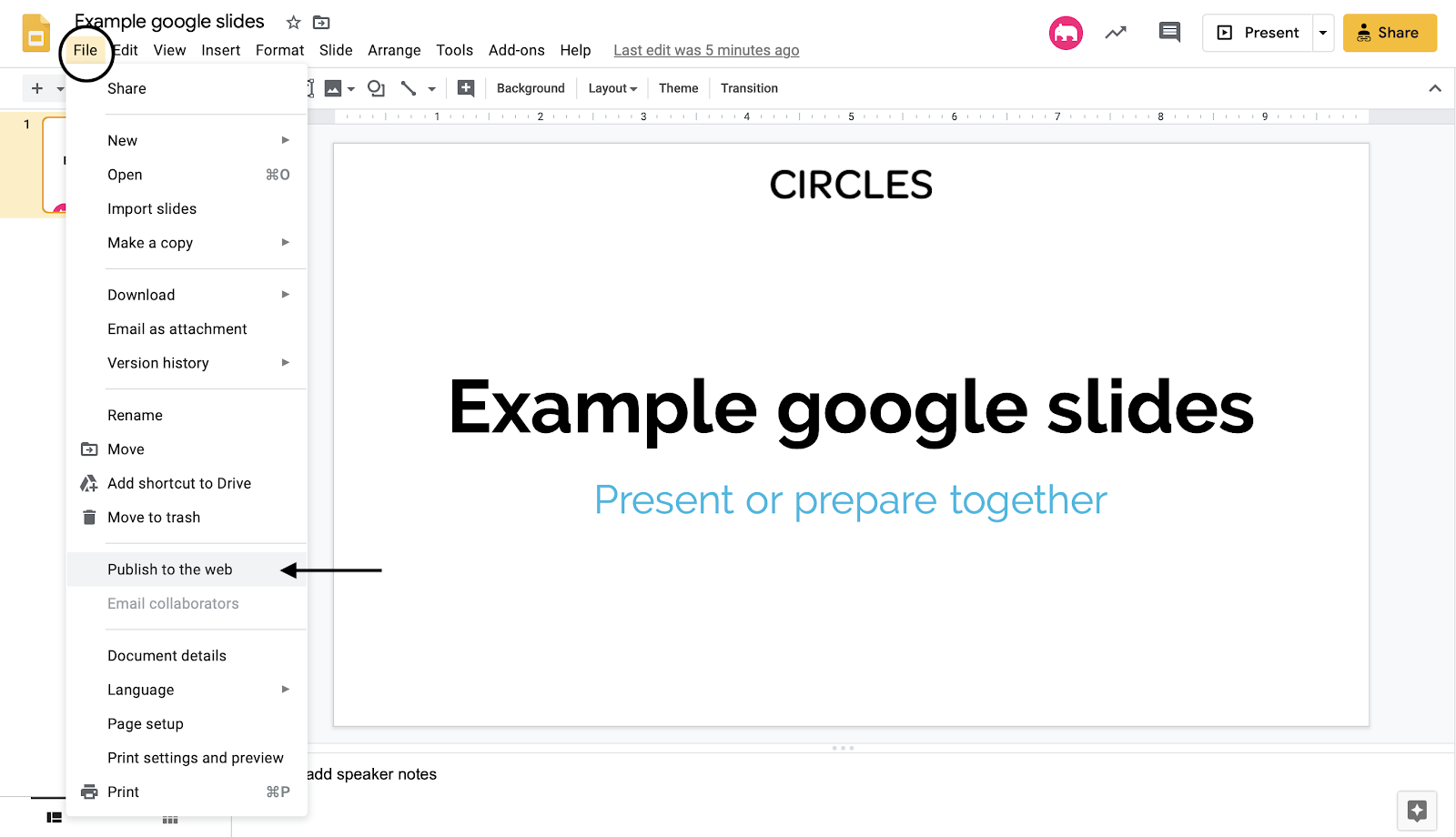Open the Insert menu

221,50
